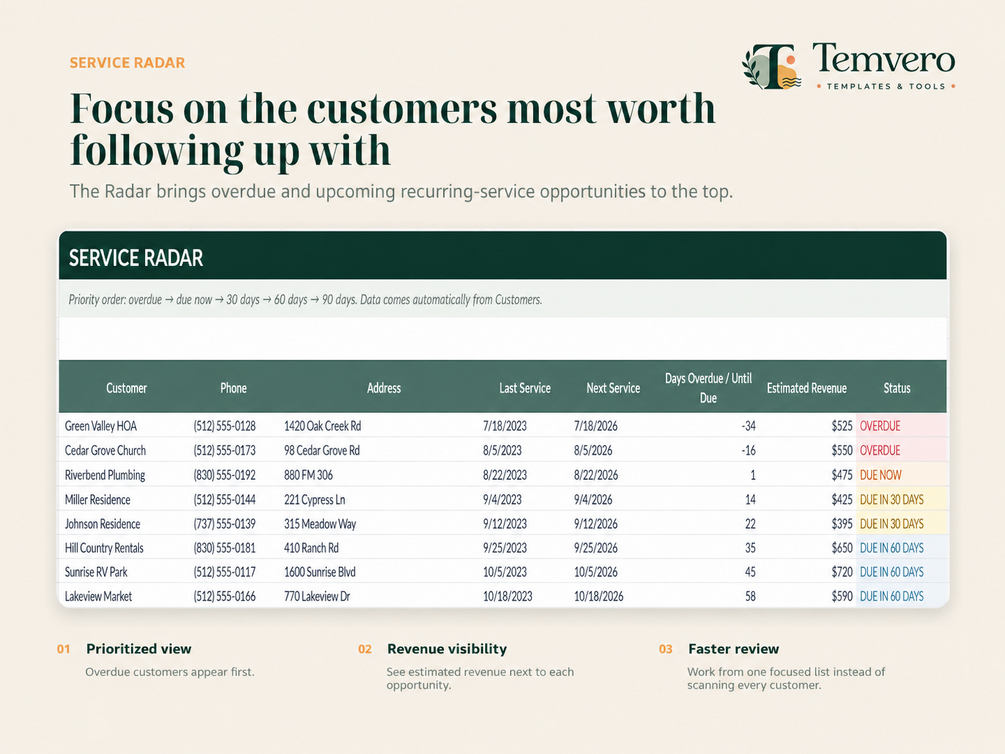Click the OVERDUE status for Cedar Grove Church
1005x754 pixels.
point(880,450)
